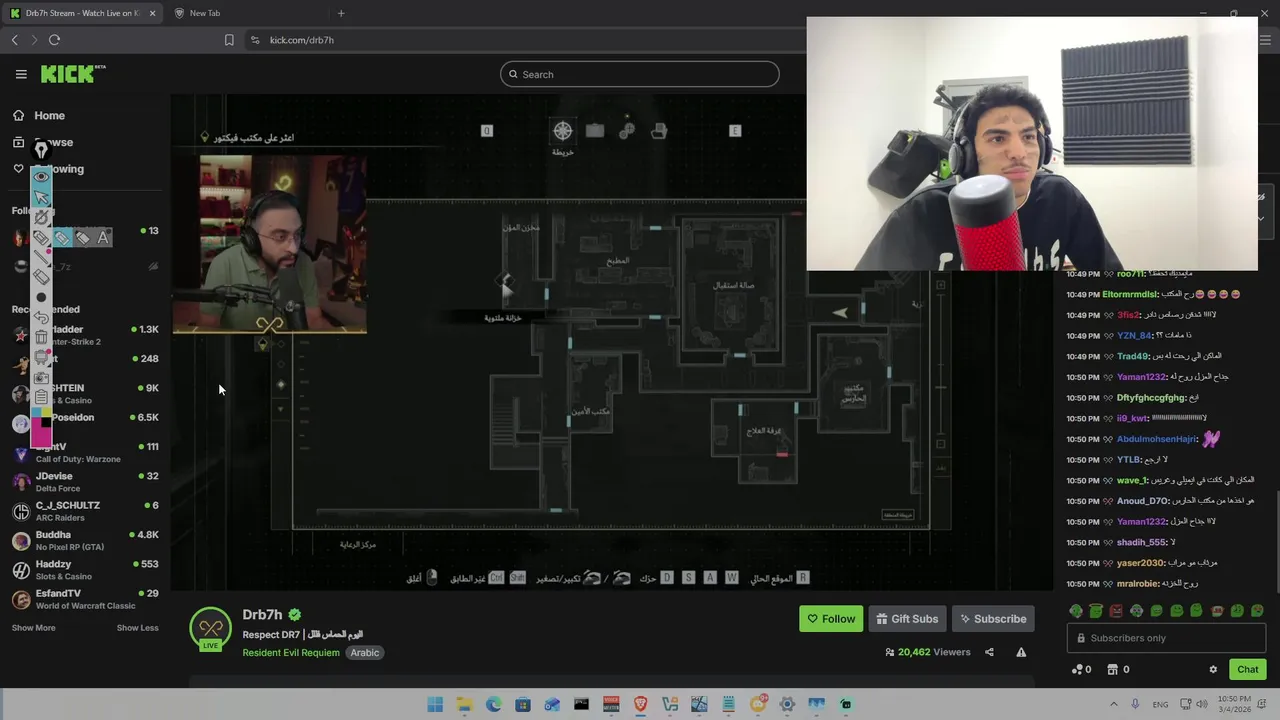Select the eraser tool in annotation toolbar
Screen dimensions: 1280x720
tap(41, 276)
